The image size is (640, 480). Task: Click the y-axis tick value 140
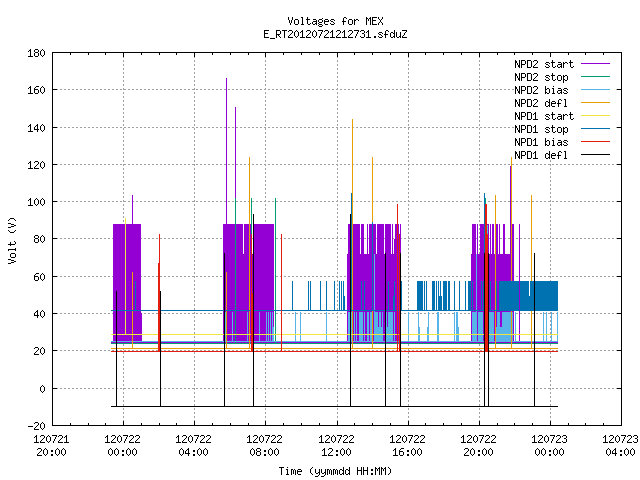(36, 128)
